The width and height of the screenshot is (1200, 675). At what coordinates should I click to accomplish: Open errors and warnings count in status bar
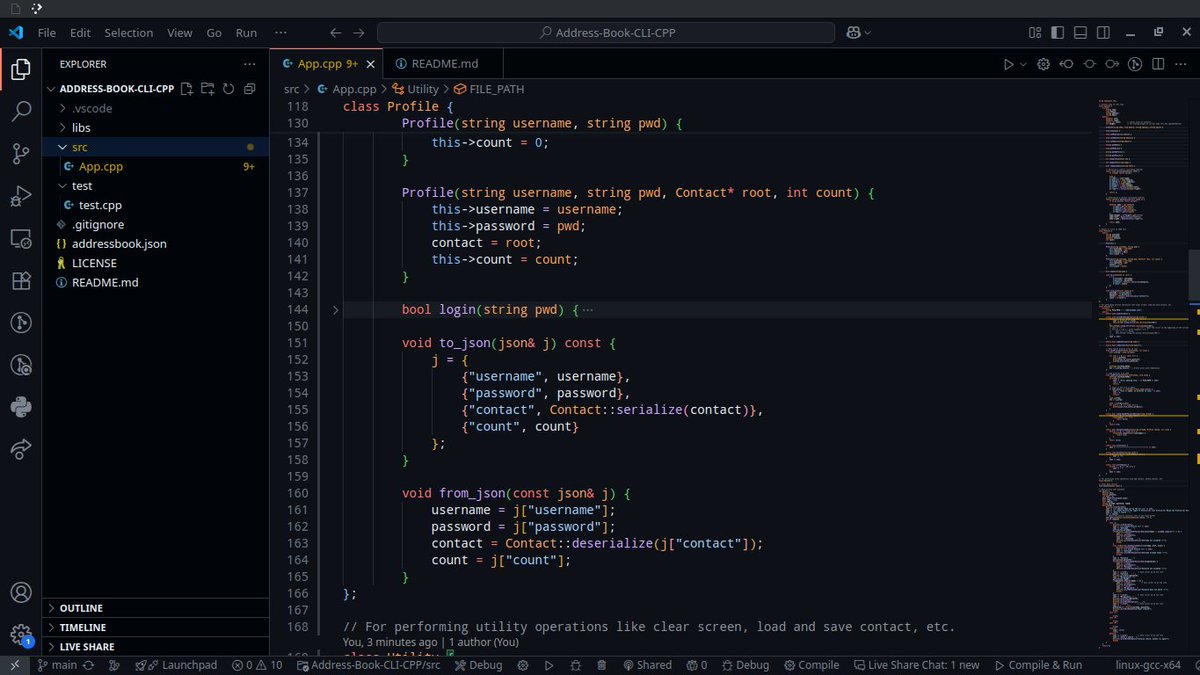[257, 665]
